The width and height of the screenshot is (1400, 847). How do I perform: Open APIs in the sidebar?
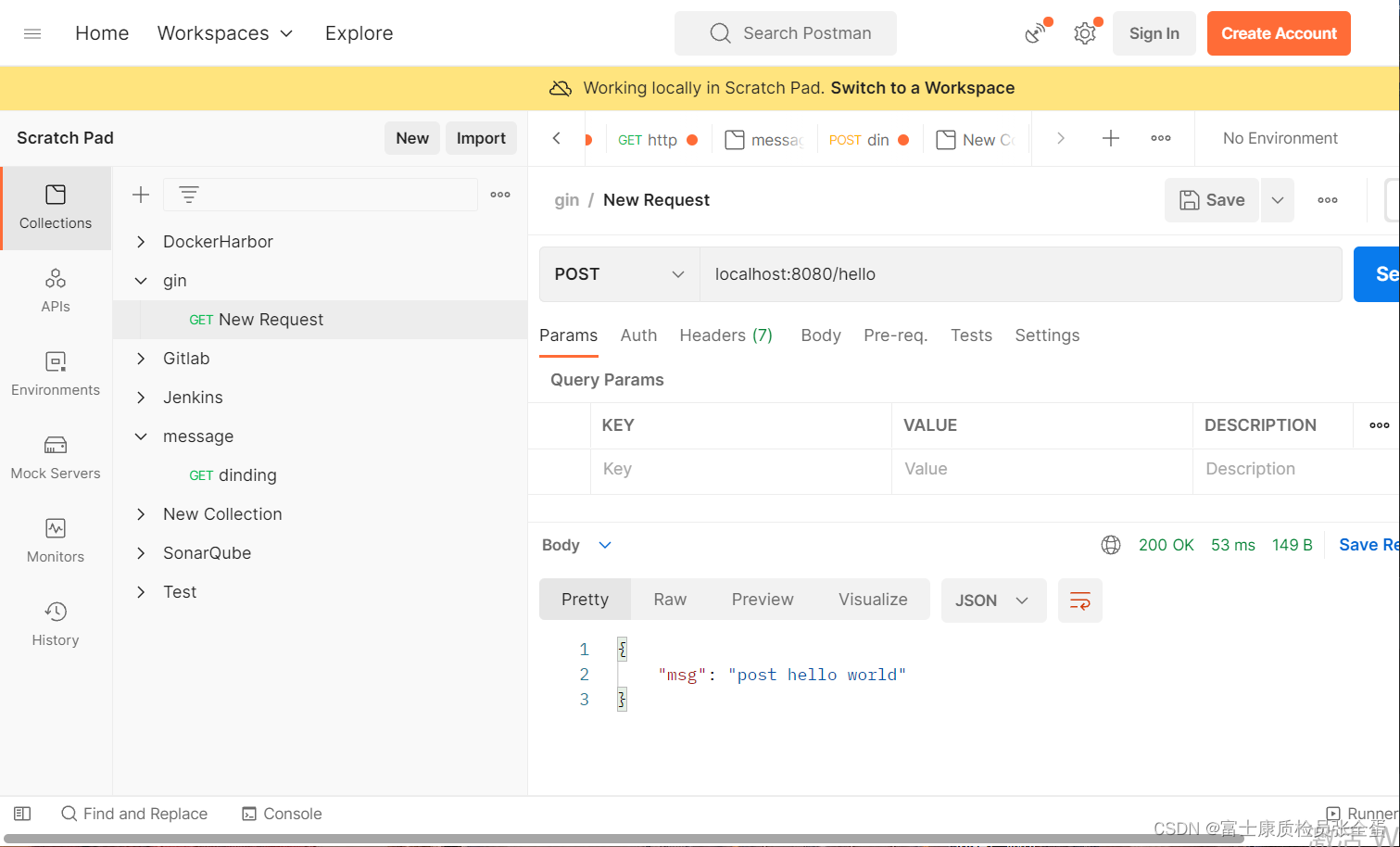[x=56, y=291]
